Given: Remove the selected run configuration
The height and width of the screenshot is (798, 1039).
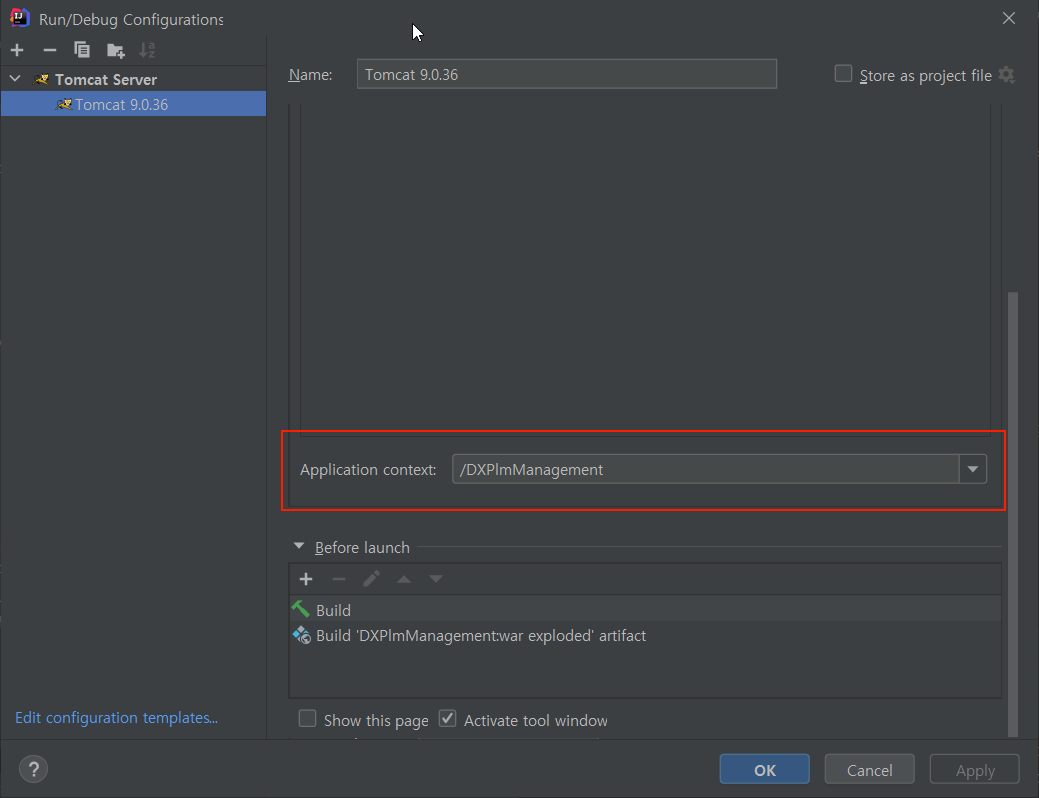Looking at the screenshot, I should tap(50, 50).
